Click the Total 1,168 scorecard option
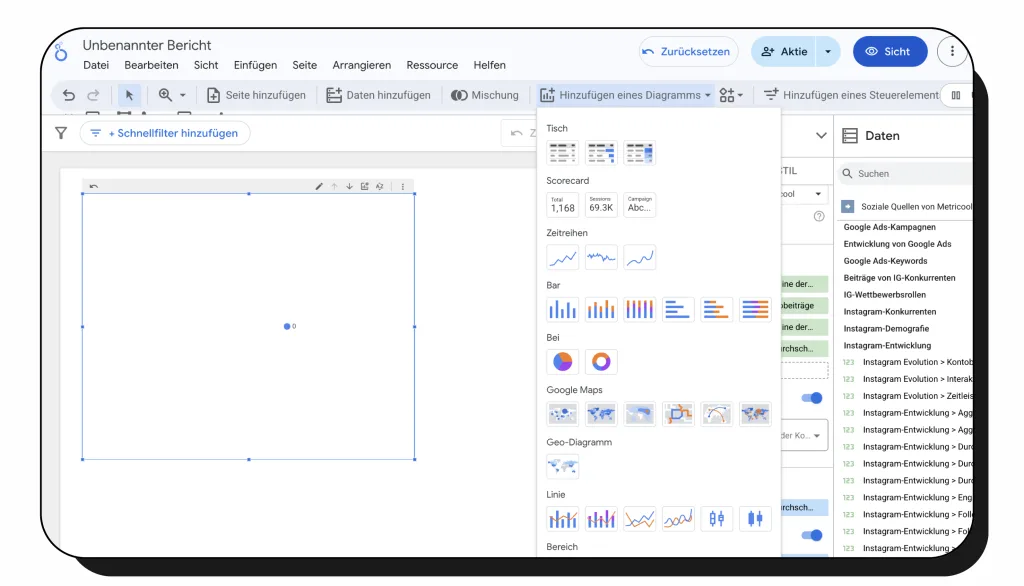1024x586 pixels. coord(563,205)
